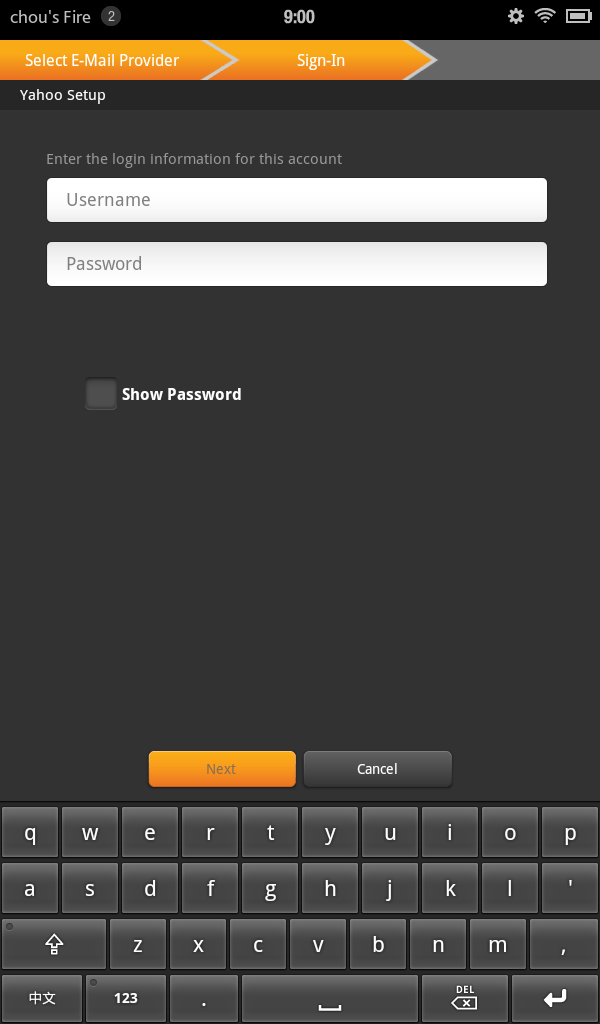
Task: Focus the Username input field
Action: pos(297,200)
